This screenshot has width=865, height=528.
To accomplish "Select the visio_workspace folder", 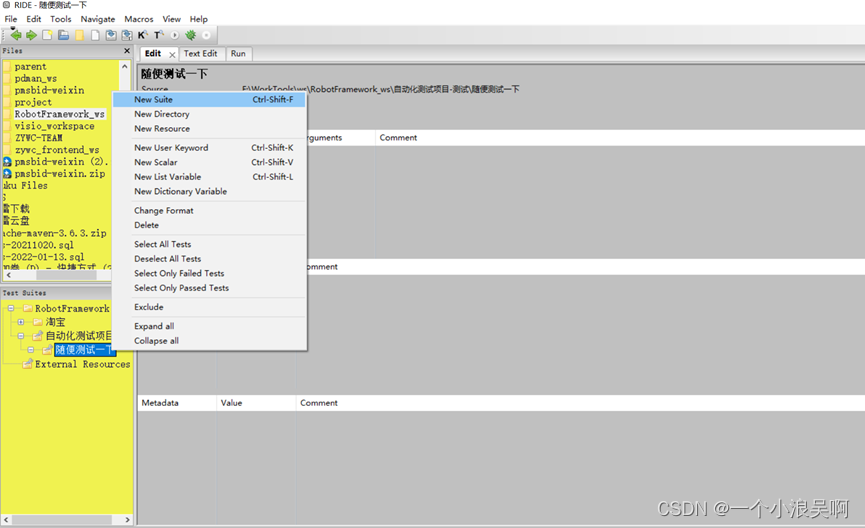I will pyautogui.click(x=54, y=126).
